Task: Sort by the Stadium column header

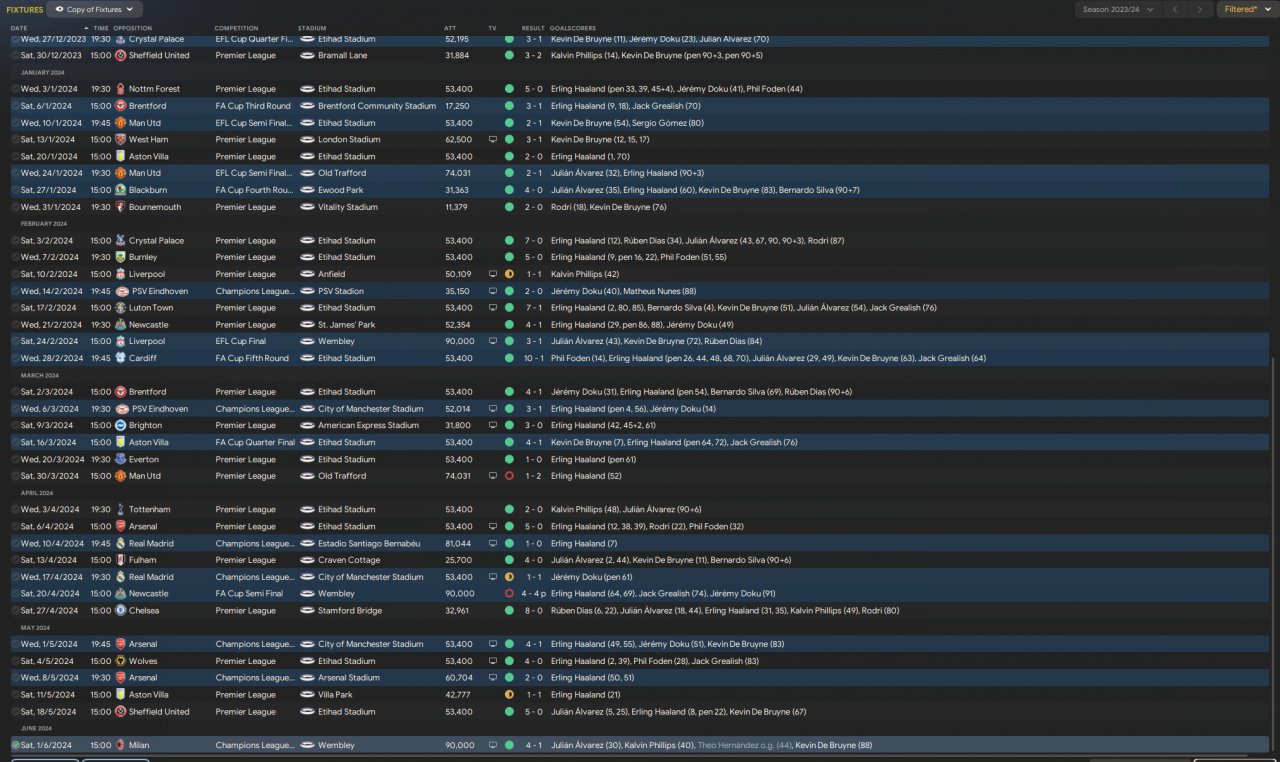Action: tap(312, 28)
